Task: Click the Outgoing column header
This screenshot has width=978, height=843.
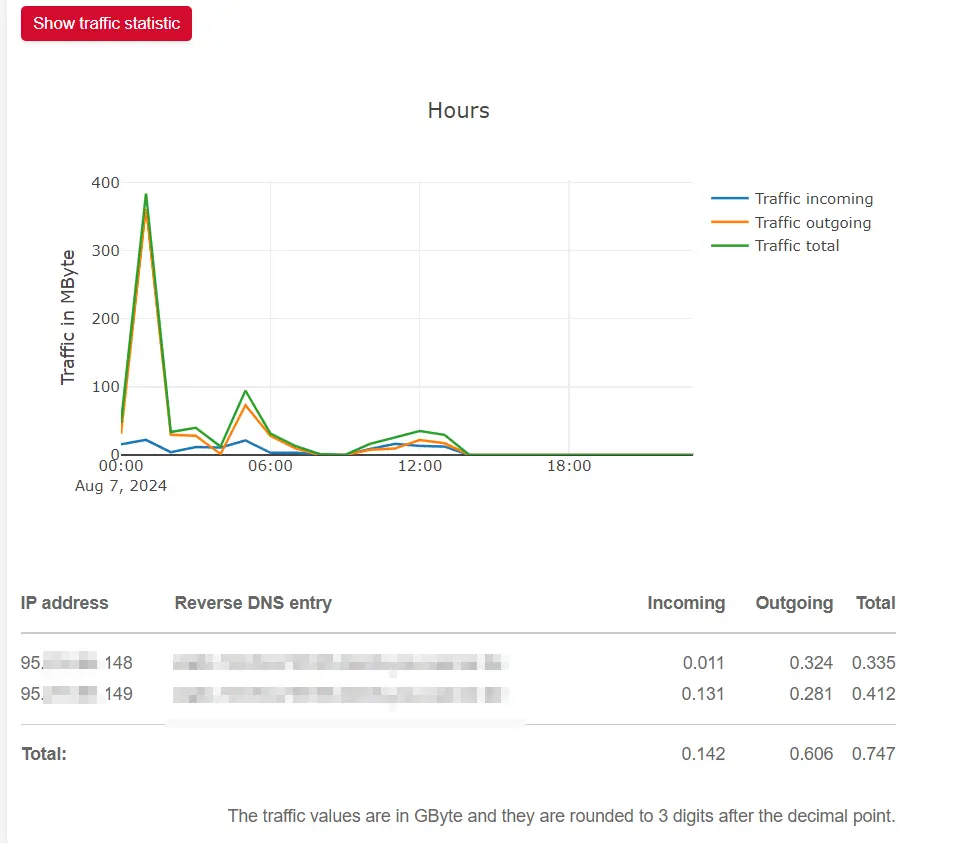Action: pyautogui.click(x=794, y=603)
